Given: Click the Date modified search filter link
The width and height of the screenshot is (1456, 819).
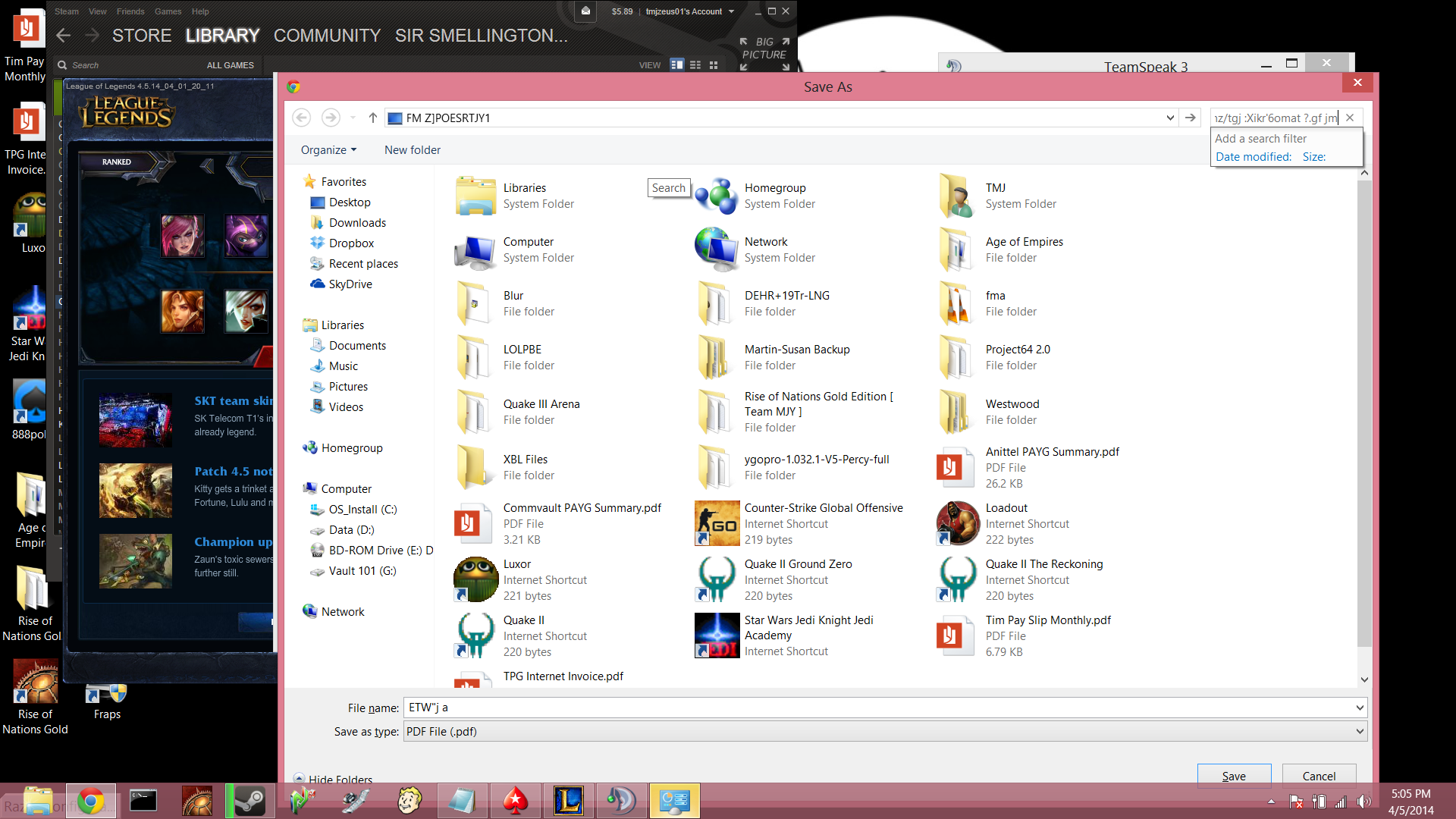Looking at the screenshot, I should tap(1253, 157).
